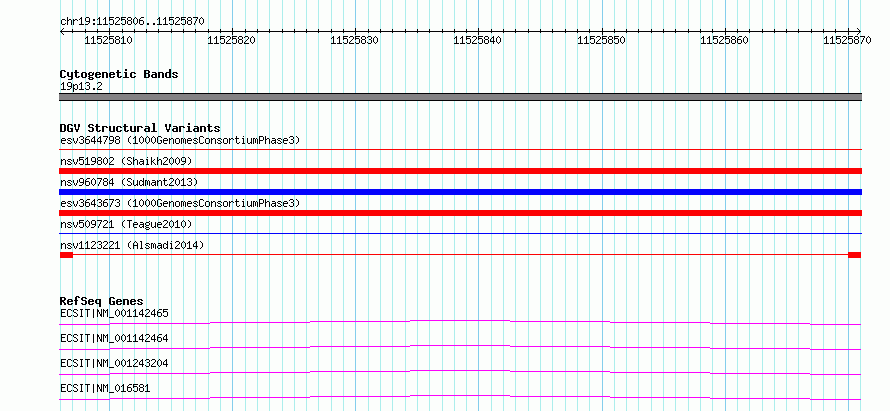This screenshot has height=411, width=890.
Task: Click the thick red esv3643673 variant bar
Action: [460, 213]
